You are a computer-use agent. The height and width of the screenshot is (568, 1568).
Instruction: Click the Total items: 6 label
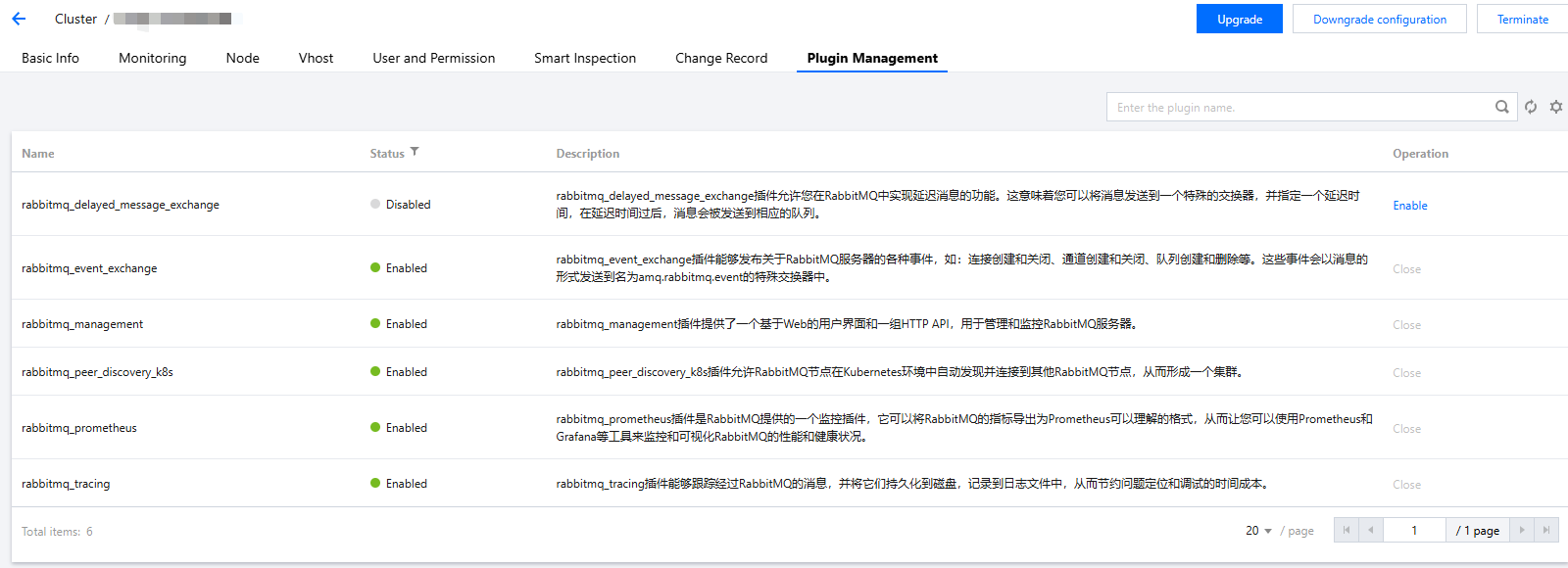(57, 532)
